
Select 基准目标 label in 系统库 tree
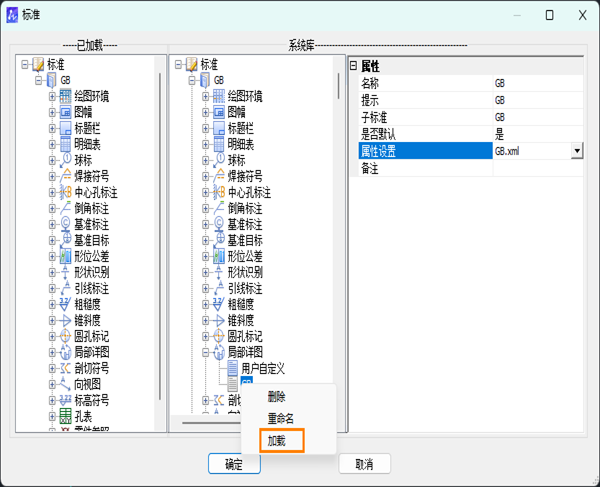[x=245, y=240]
